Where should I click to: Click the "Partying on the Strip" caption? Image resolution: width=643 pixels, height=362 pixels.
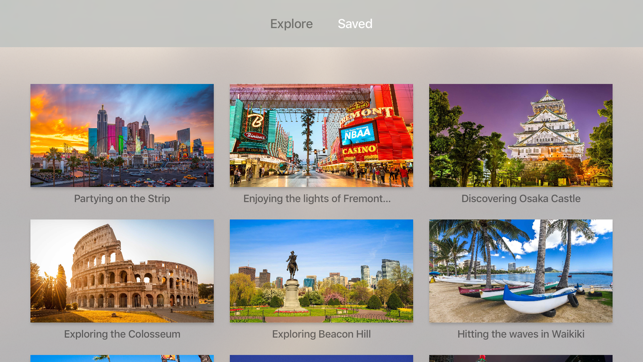point(122,199)
